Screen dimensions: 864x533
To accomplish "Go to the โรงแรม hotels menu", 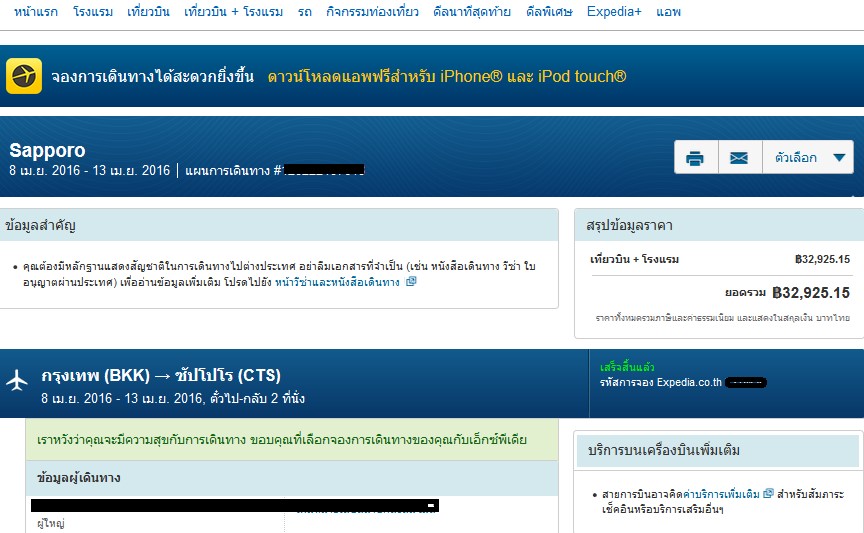I will point(93,12).
